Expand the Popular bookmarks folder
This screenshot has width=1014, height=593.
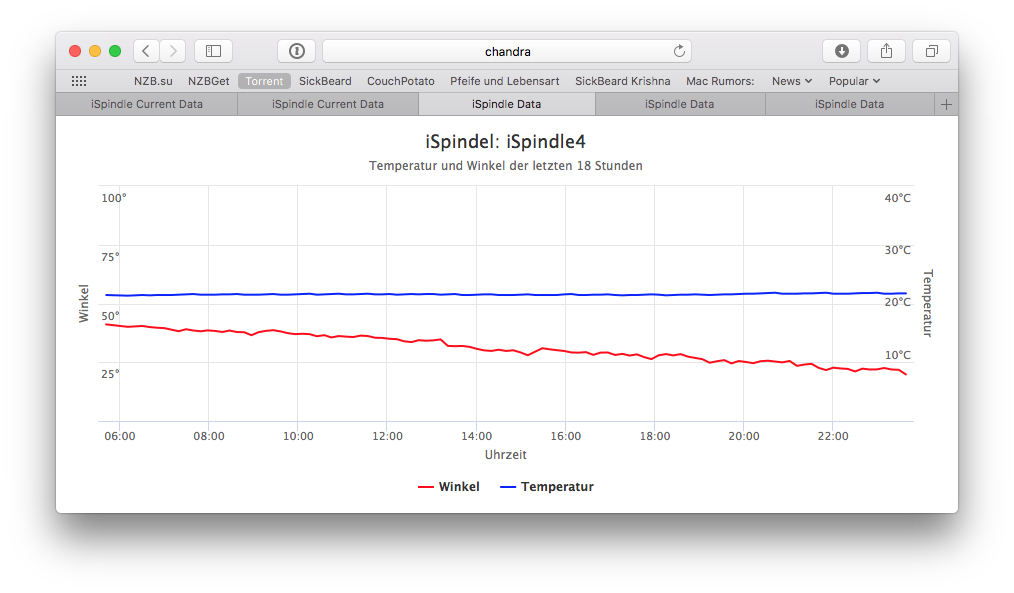point(854,81)
